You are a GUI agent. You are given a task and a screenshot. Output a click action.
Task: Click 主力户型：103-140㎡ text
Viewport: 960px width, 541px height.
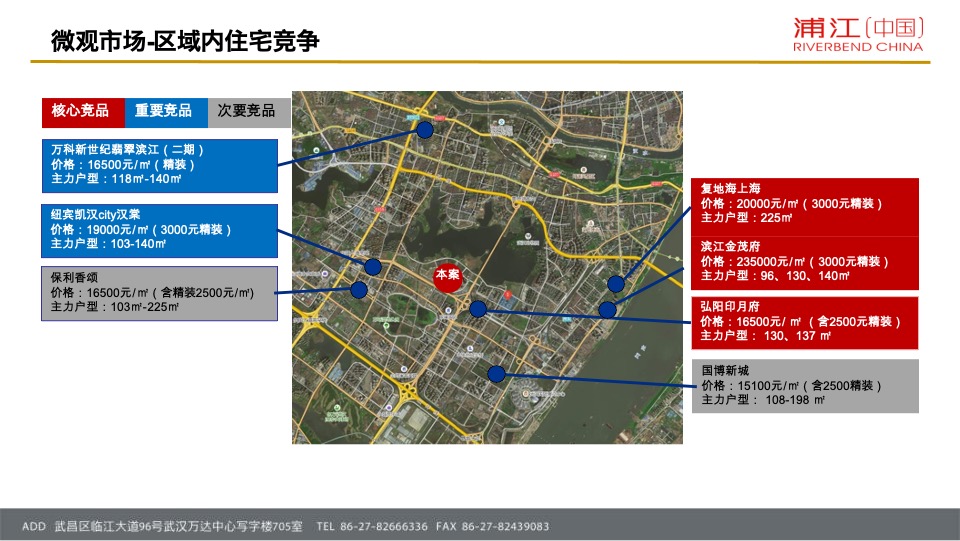[x=108, y=244]
